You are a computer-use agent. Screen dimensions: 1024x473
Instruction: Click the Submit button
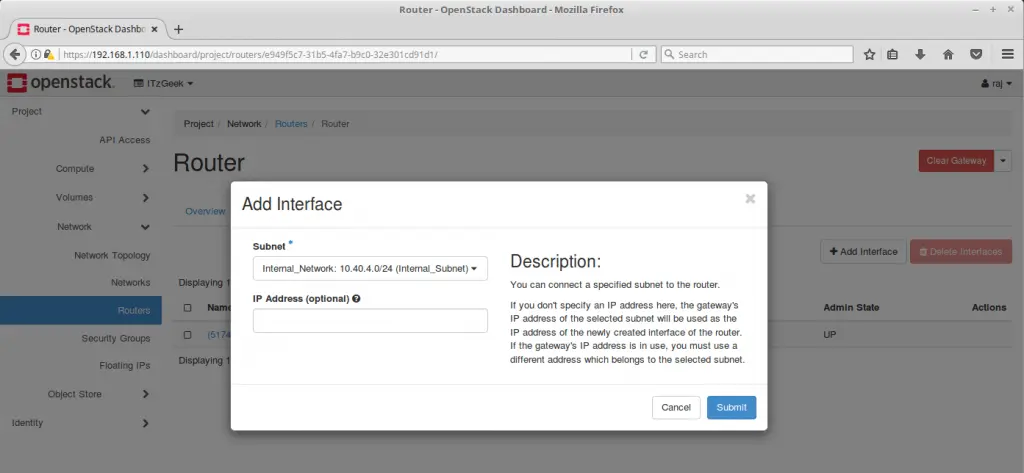coord(731,408)
